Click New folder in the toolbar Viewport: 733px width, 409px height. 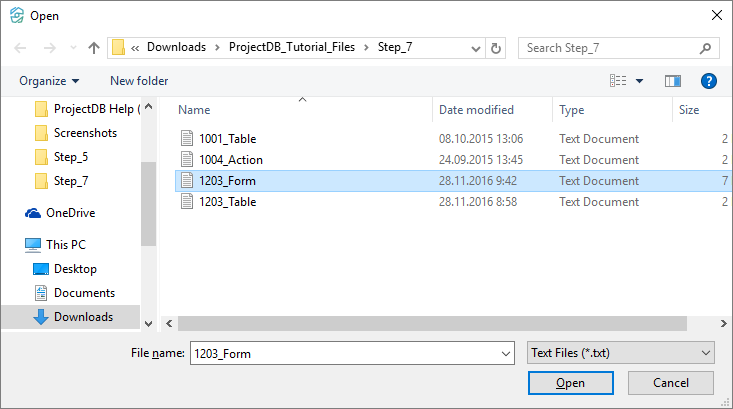pos(139,81)
